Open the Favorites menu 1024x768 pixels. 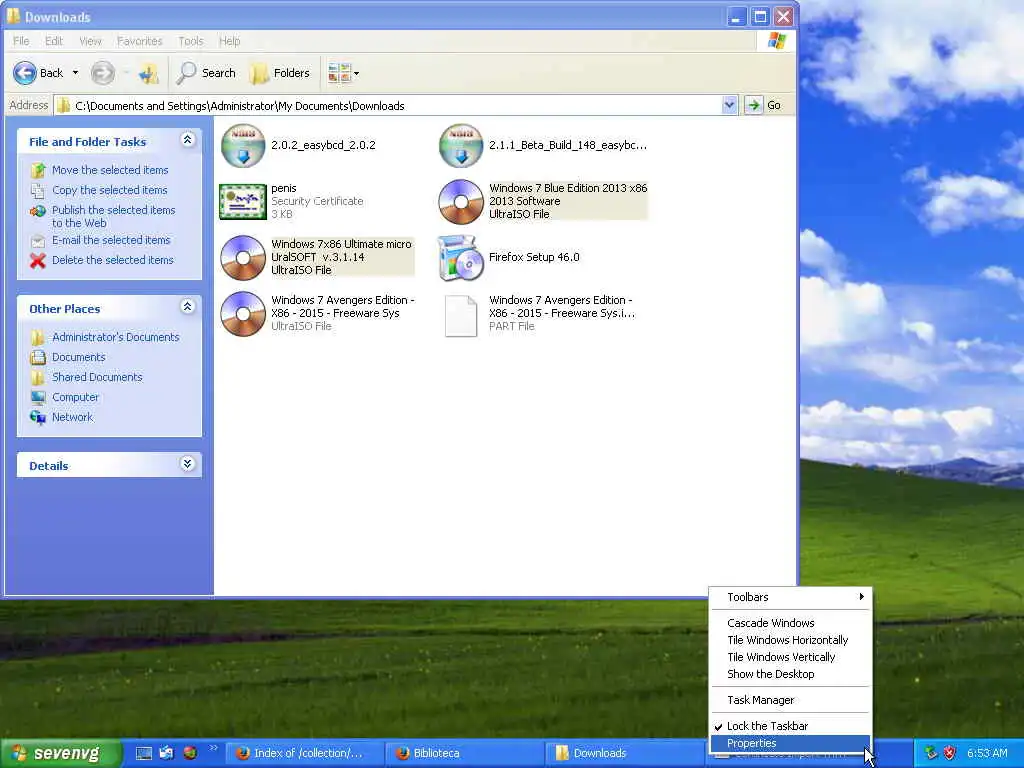pos(139,41)
